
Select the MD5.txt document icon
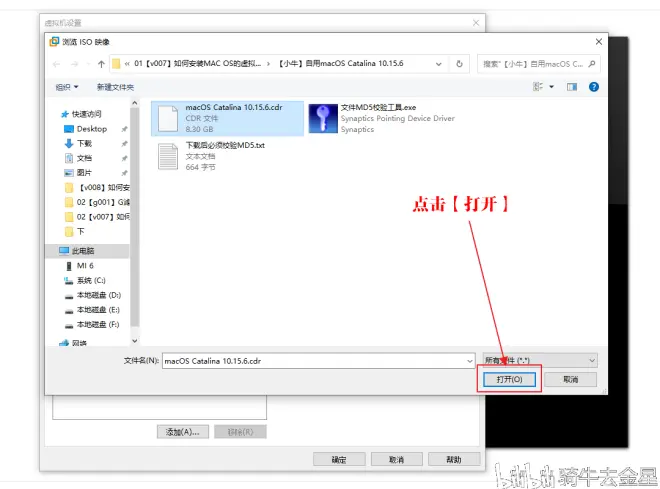click(x=168, y=156)
